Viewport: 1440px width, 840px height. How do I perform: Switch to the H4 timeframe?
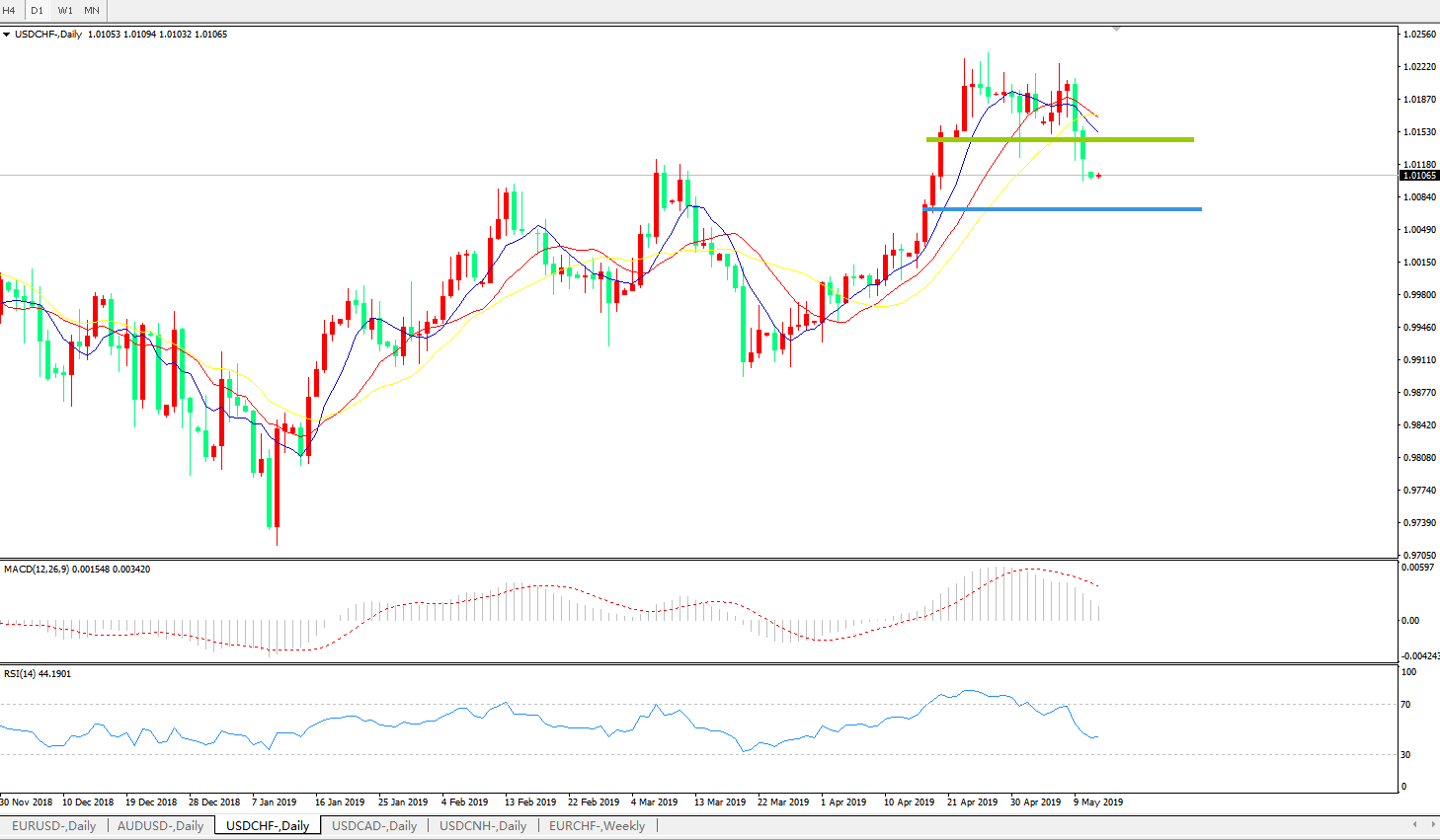pyautogui.click(x=9, y=10)
